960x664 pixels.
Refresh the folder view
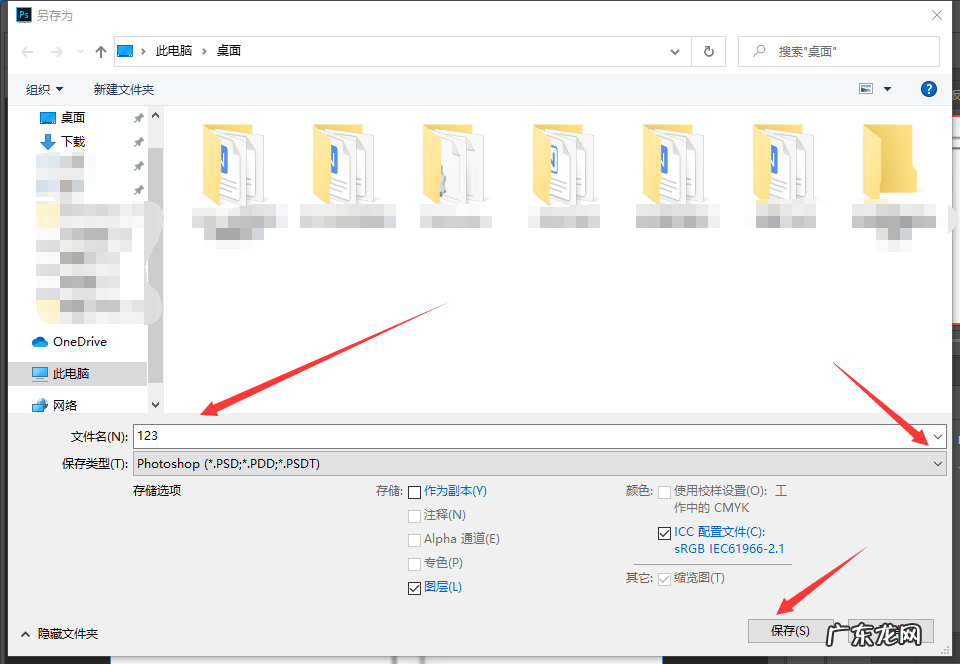[708, 52]
